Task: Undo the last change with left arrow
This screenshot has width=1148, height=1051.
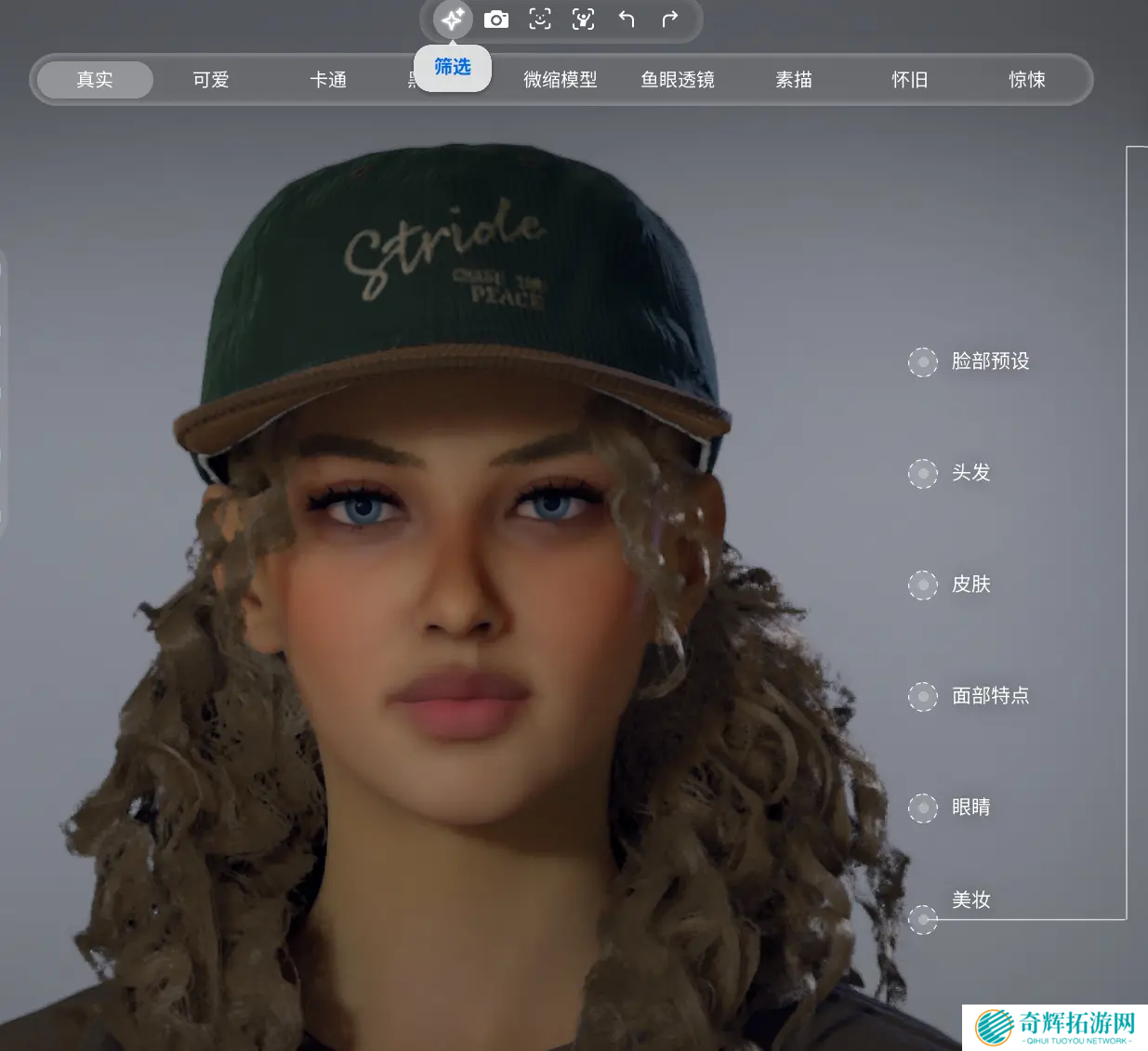Action: [627, 20]
